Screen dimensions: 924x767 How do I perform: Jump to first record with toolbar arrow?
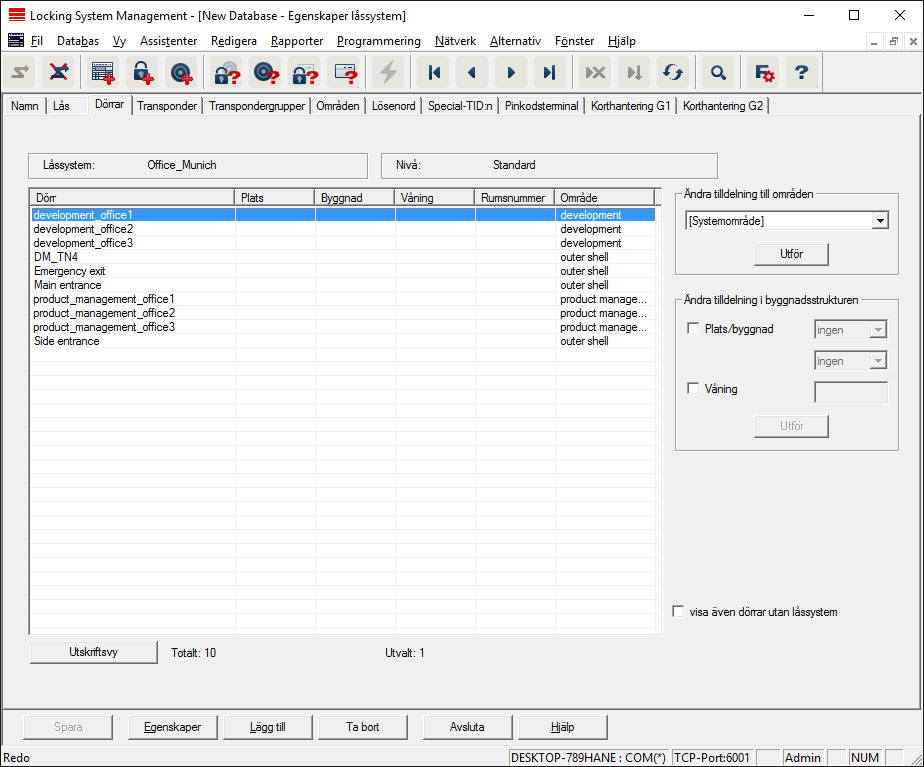click(434, 72)
